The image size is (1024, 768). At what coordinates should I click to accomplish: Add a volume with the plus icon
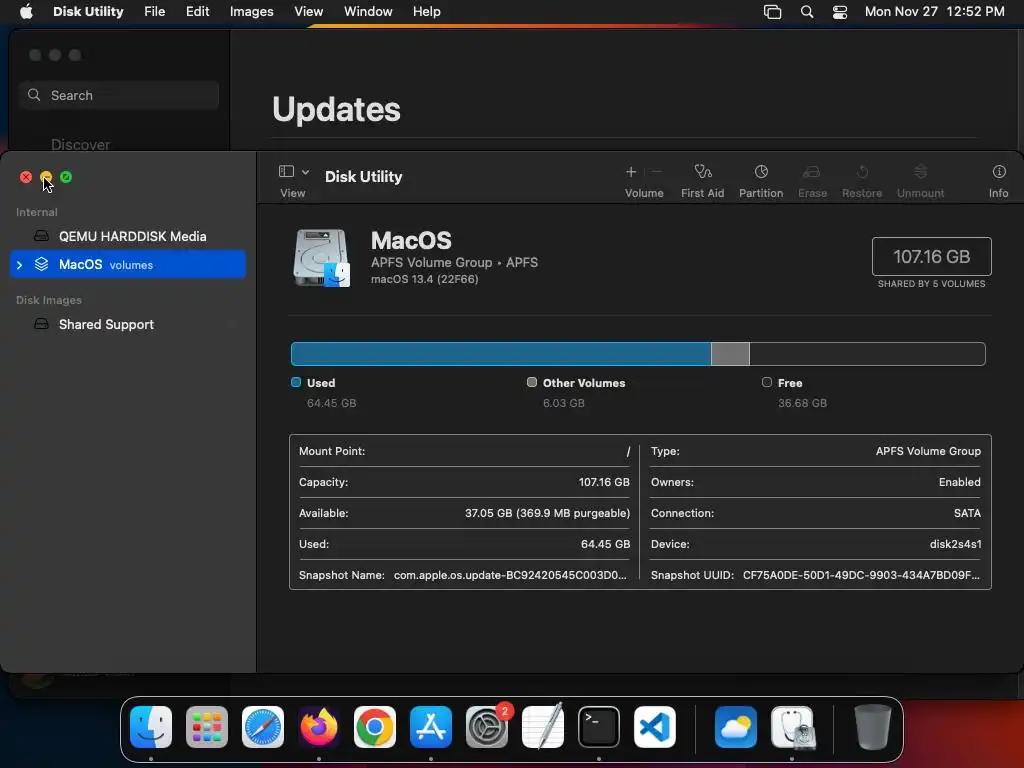point(631,172)
